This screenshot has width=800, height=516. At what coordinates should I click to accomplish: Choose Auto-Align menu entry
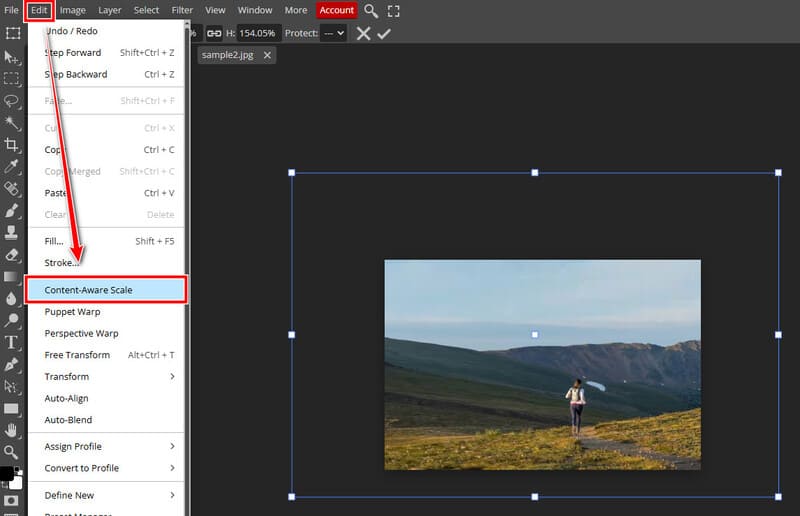[106, 398]
